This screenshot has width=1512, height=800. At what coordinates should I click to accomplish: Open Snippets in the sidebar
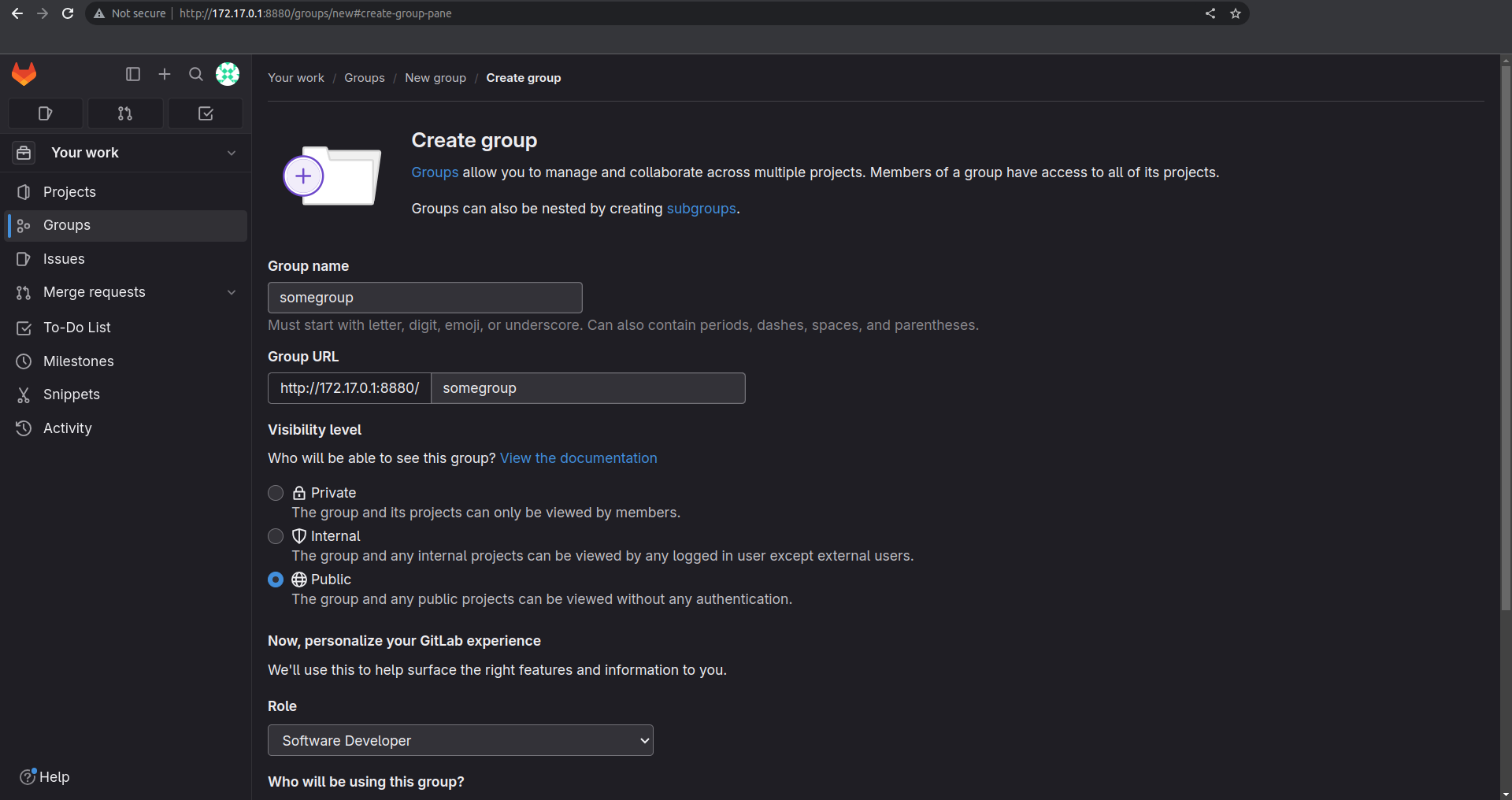pyautogui.click(x=72, y=394)
